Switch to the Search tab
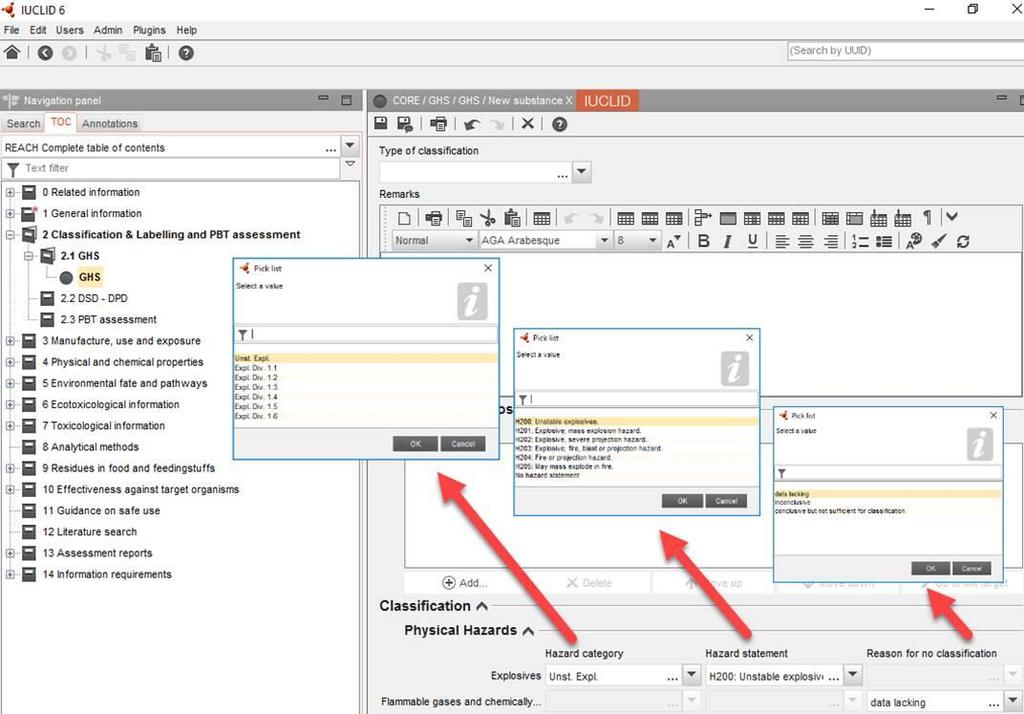The height and width of the screenshot is (714, 1024). tap(24, 123)
